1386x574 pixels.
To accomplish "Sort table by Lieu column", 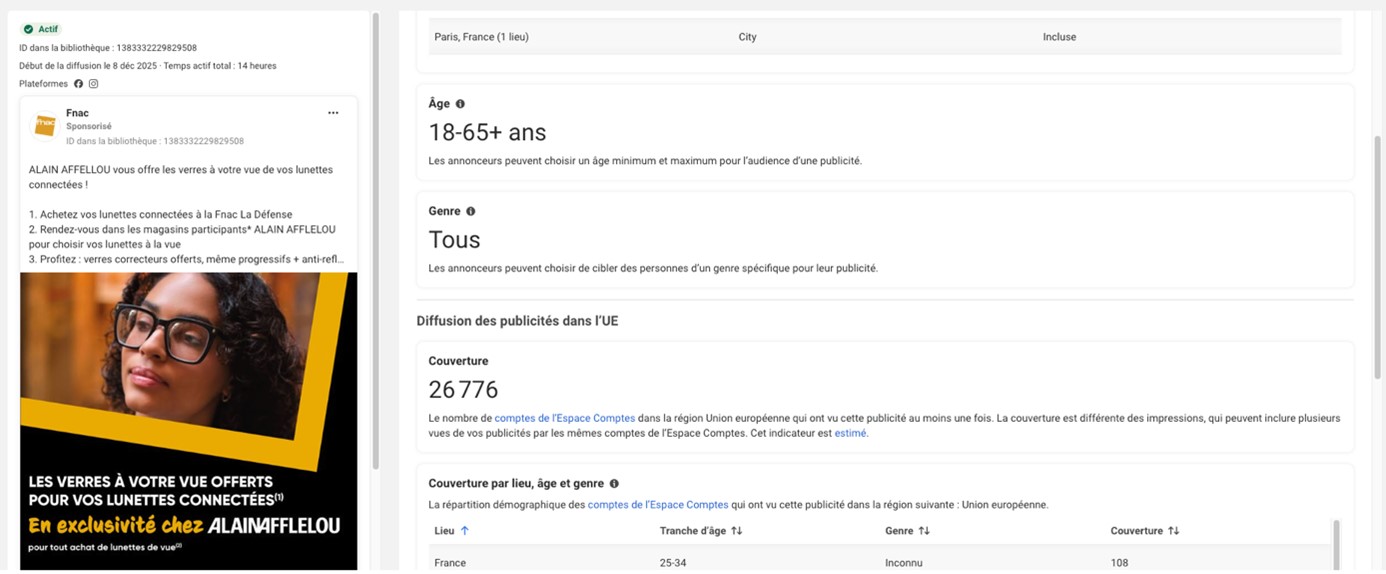I will coord(464,531).
